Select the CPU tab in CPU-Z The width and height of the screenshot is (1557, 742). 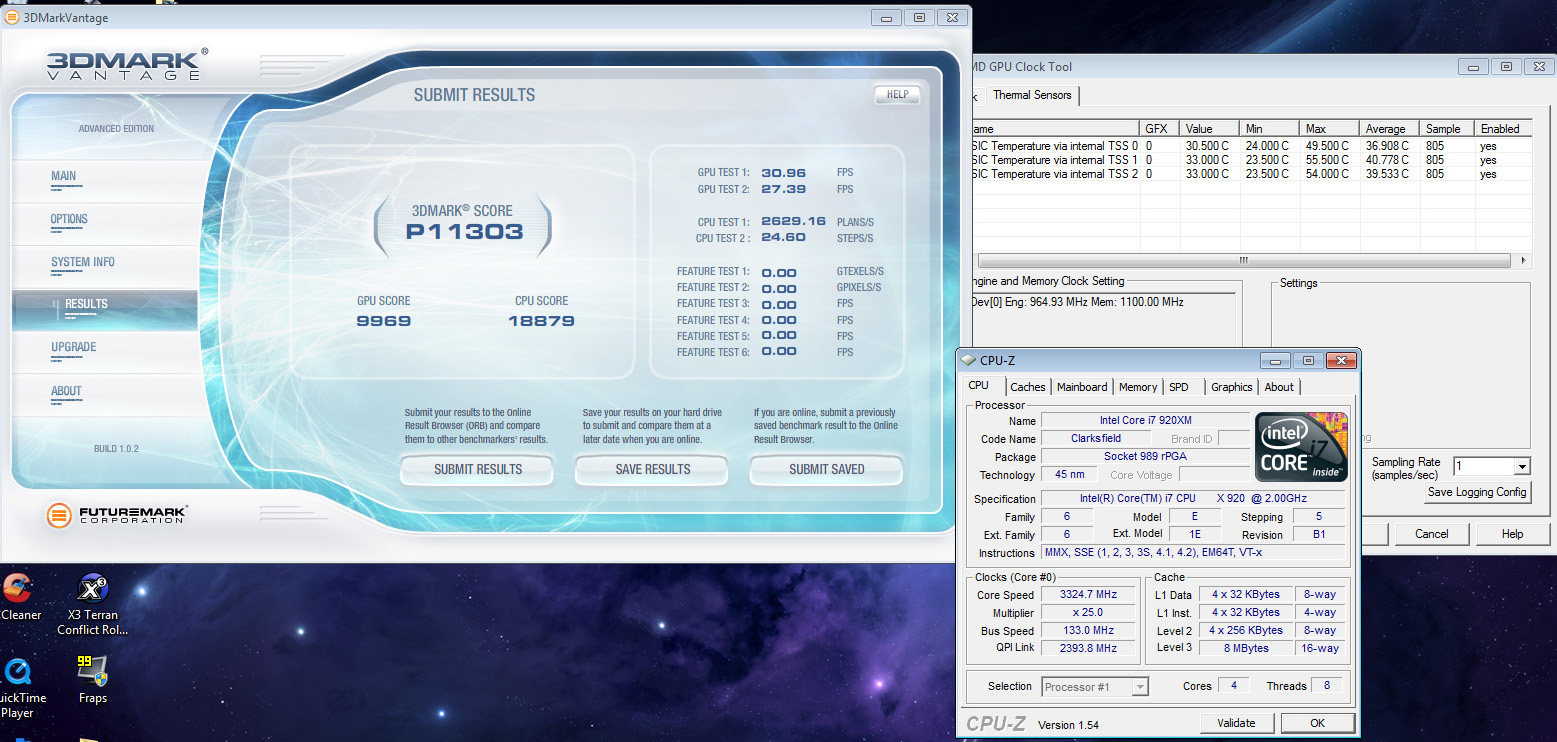[979, 385]
